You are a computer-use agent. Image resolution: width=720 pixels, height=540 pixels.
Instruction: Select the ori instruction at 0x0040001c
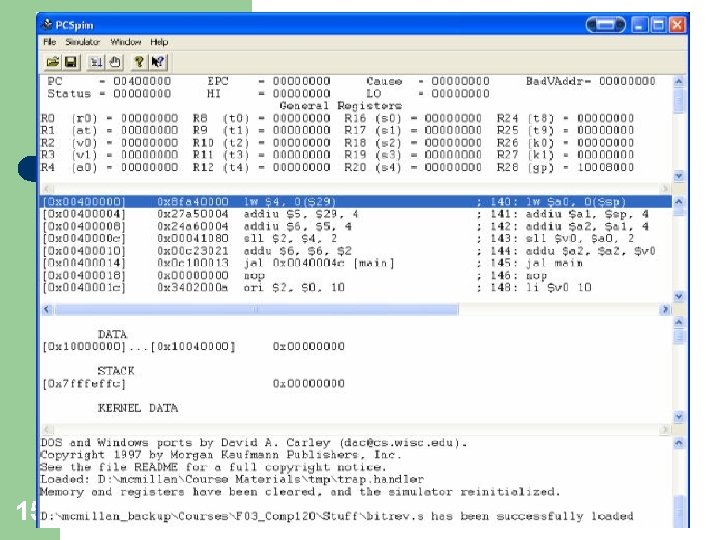pos(316,288)
